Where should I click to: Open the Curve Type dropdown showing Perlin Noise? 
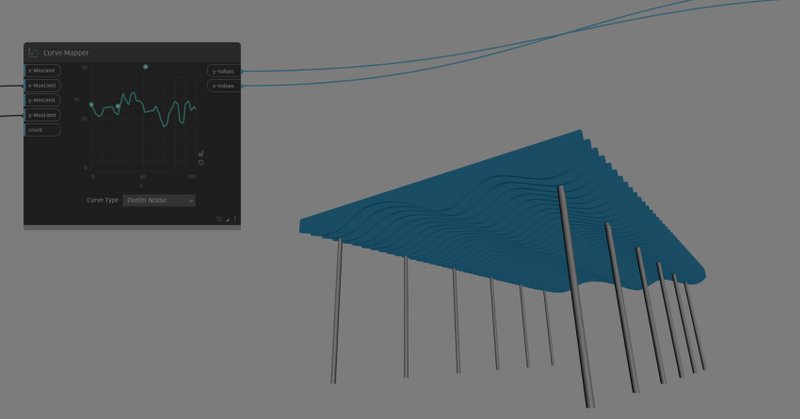tap(159, 201)
